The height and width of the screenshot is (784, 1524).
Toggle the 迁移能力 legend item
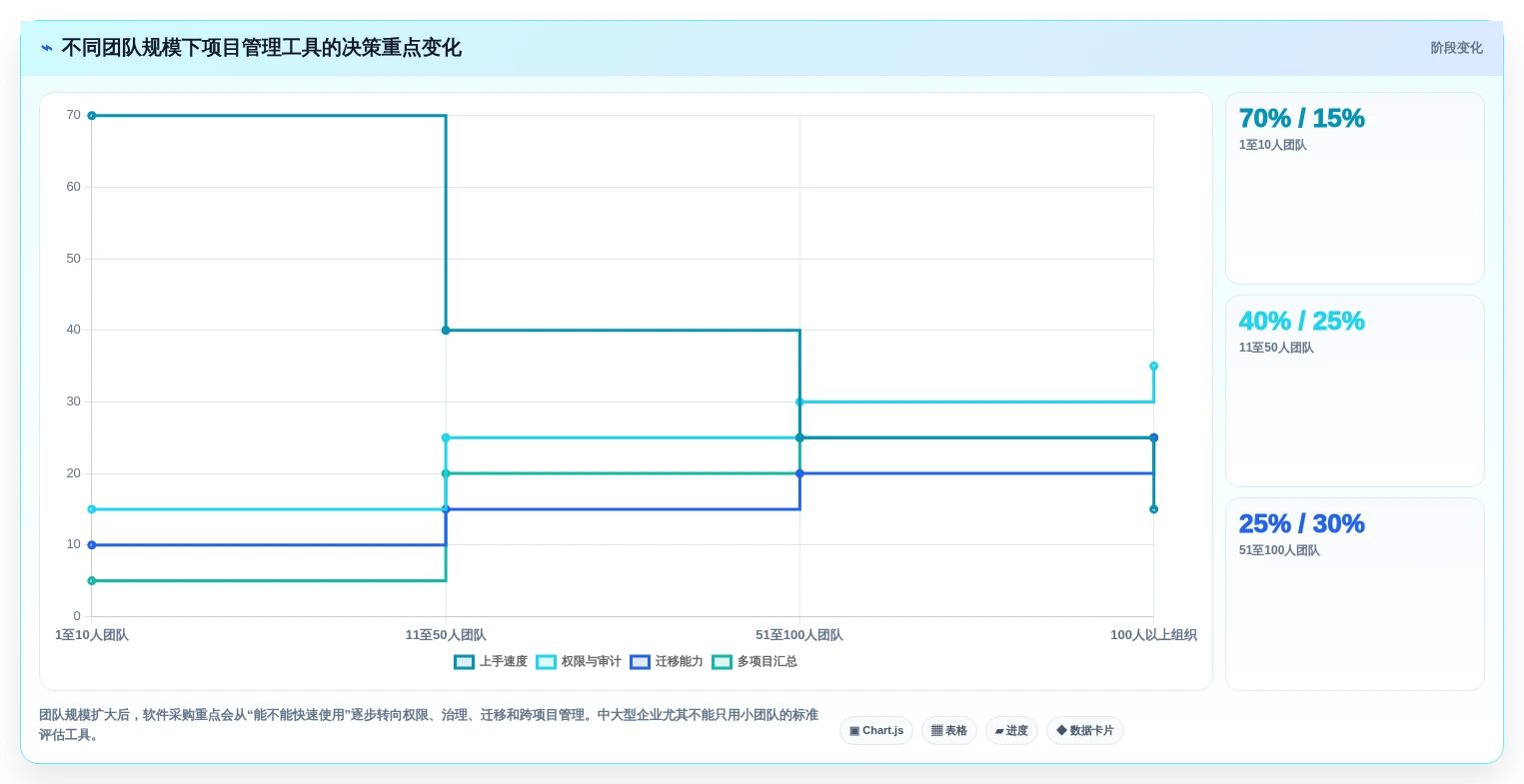click(667, 661)
